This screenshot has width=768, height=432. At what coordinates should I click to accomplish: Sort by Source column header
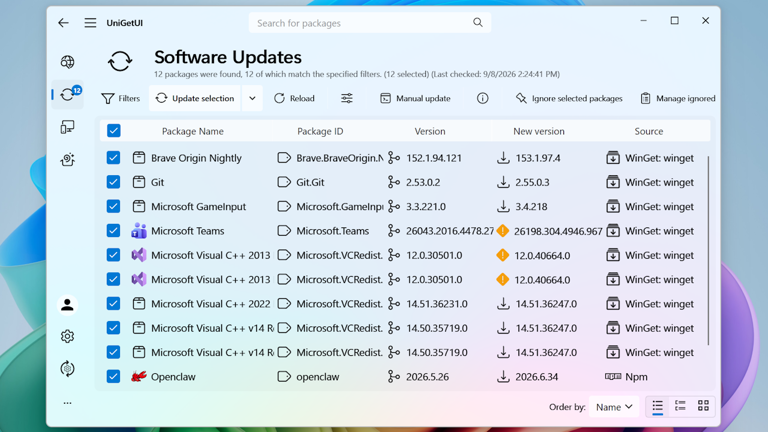648,131
